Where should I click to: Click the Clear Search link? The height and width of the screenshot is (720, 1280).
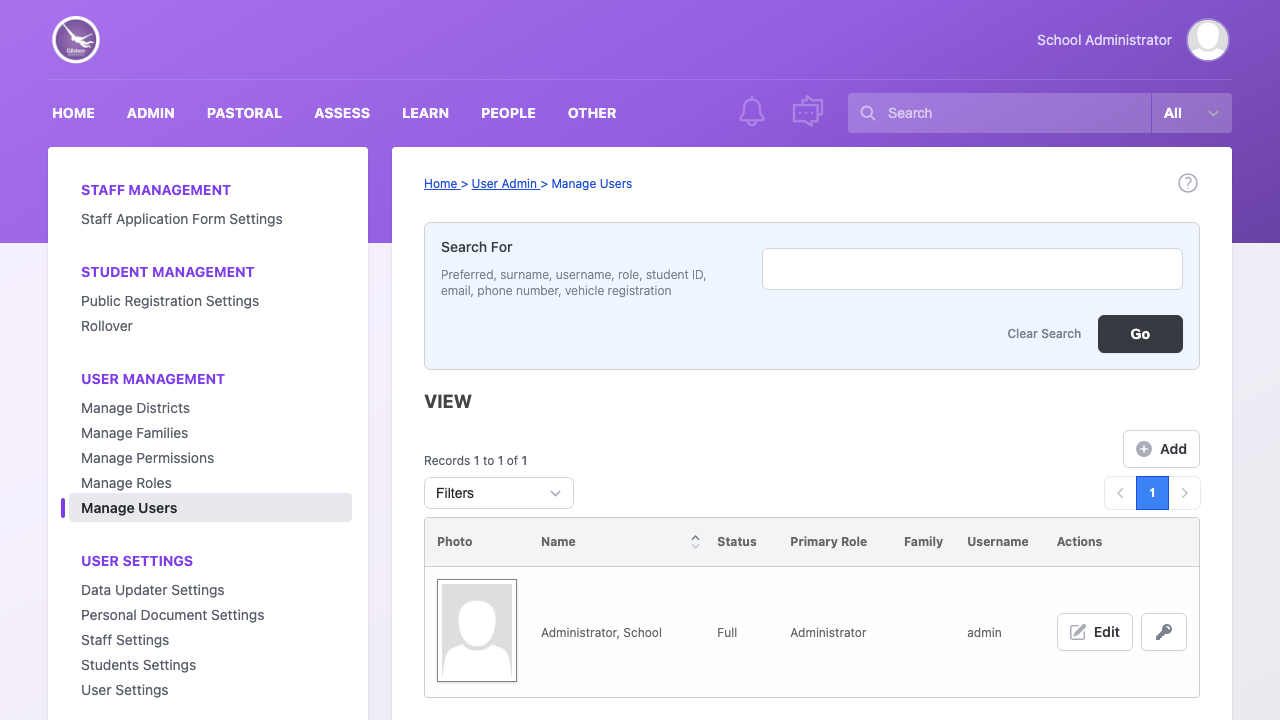point(1044,334)
